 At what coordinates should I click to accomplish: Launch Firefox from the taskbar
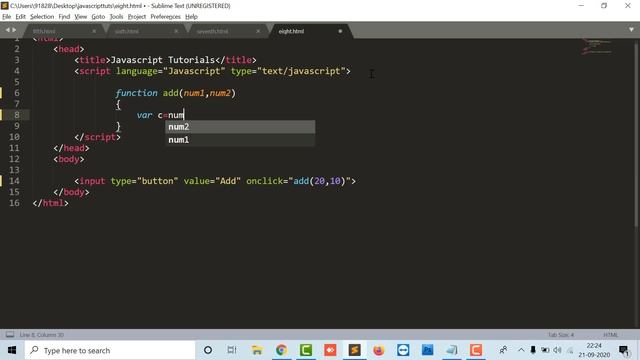[x=379, y=350]
